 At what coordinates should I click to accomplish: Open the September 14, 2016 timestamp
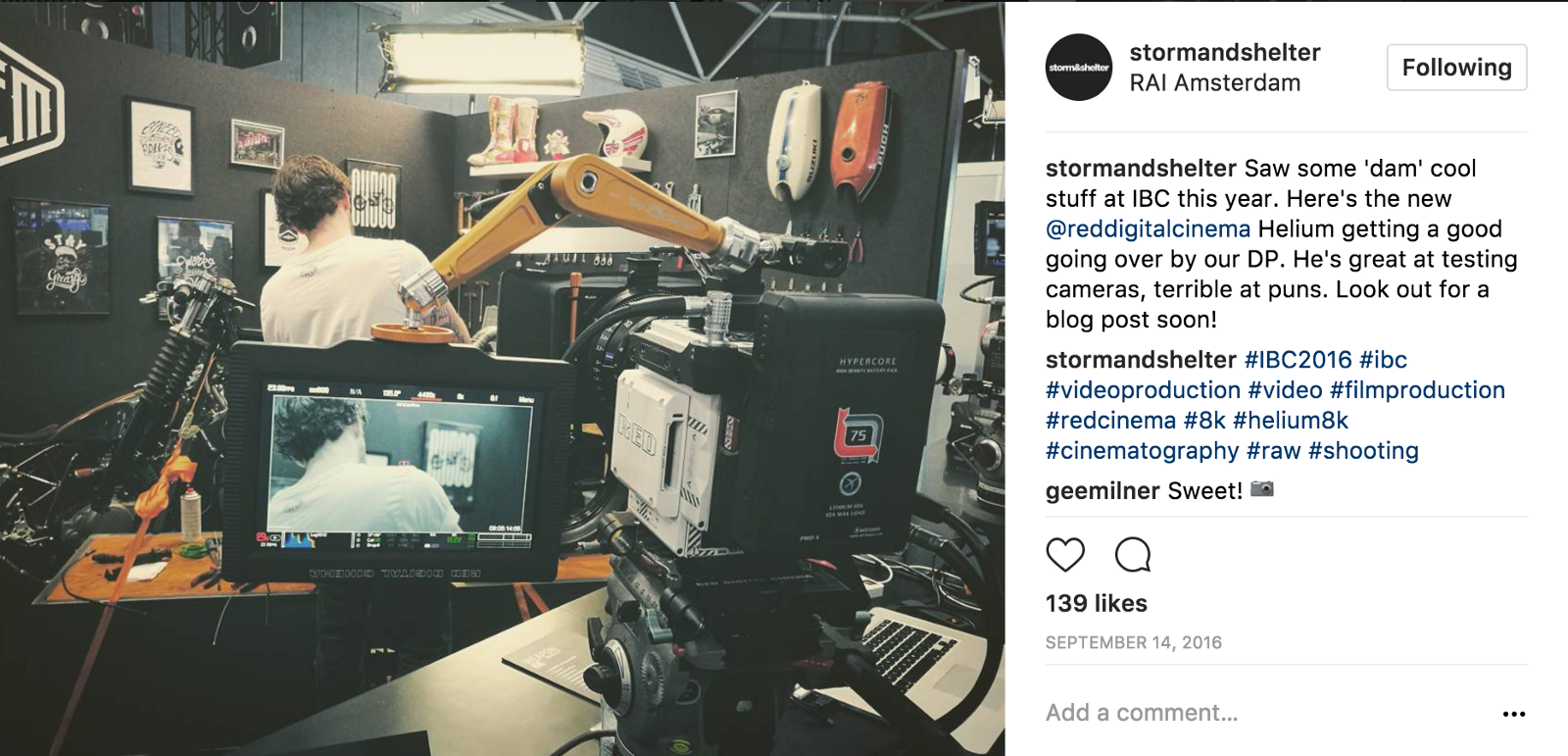[x=1134, y=643]
